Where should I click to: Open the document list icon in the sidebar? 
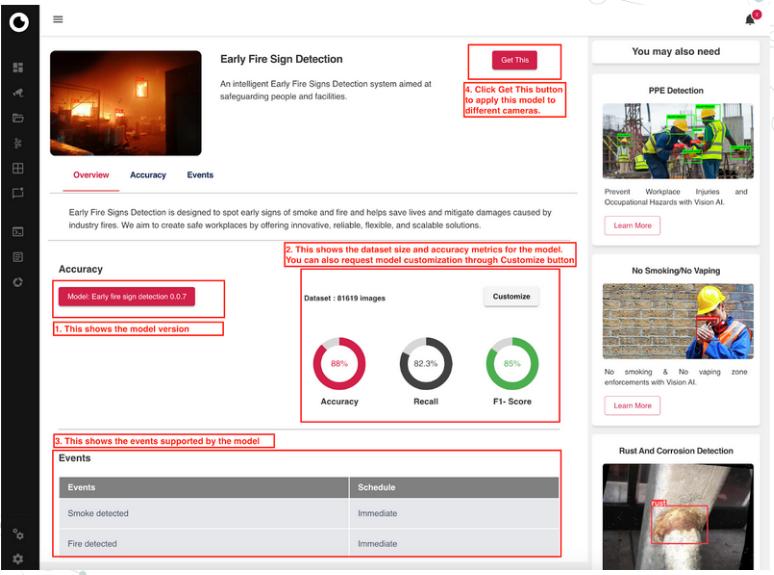tap(17, 257)
